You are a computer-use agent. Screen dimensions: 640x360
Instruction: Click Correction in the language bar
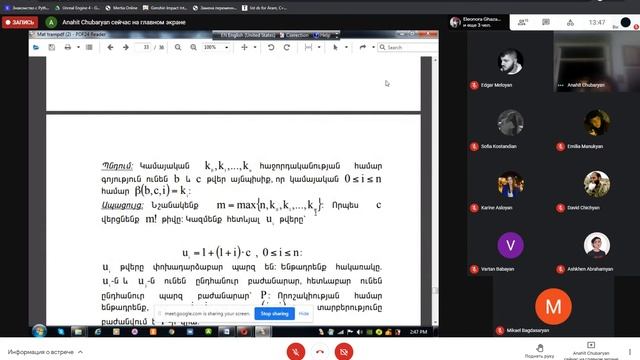click(294, 36)
